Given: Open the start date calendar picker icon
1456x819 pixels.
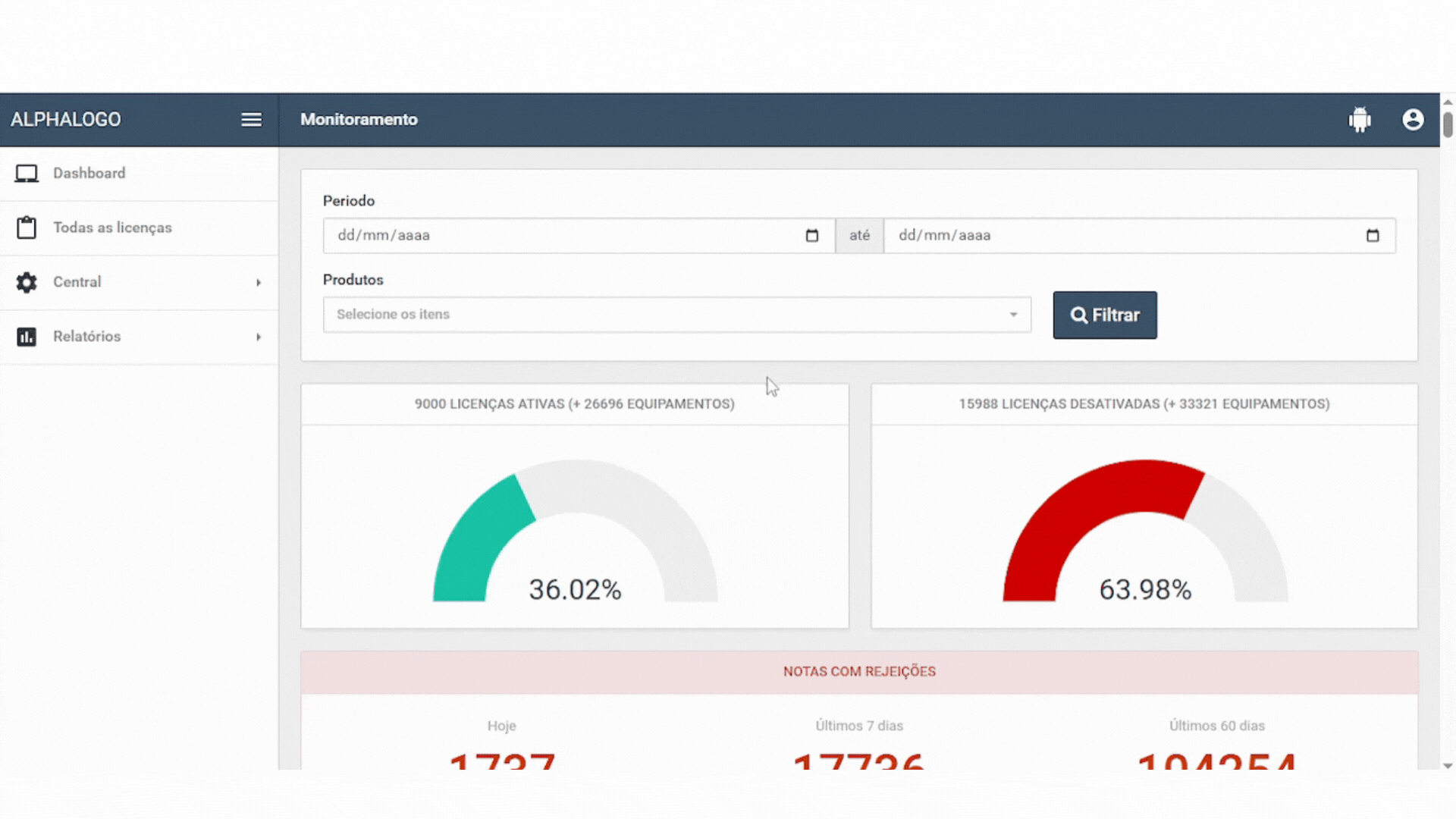Looking at the screenshot, I should 812,236.
